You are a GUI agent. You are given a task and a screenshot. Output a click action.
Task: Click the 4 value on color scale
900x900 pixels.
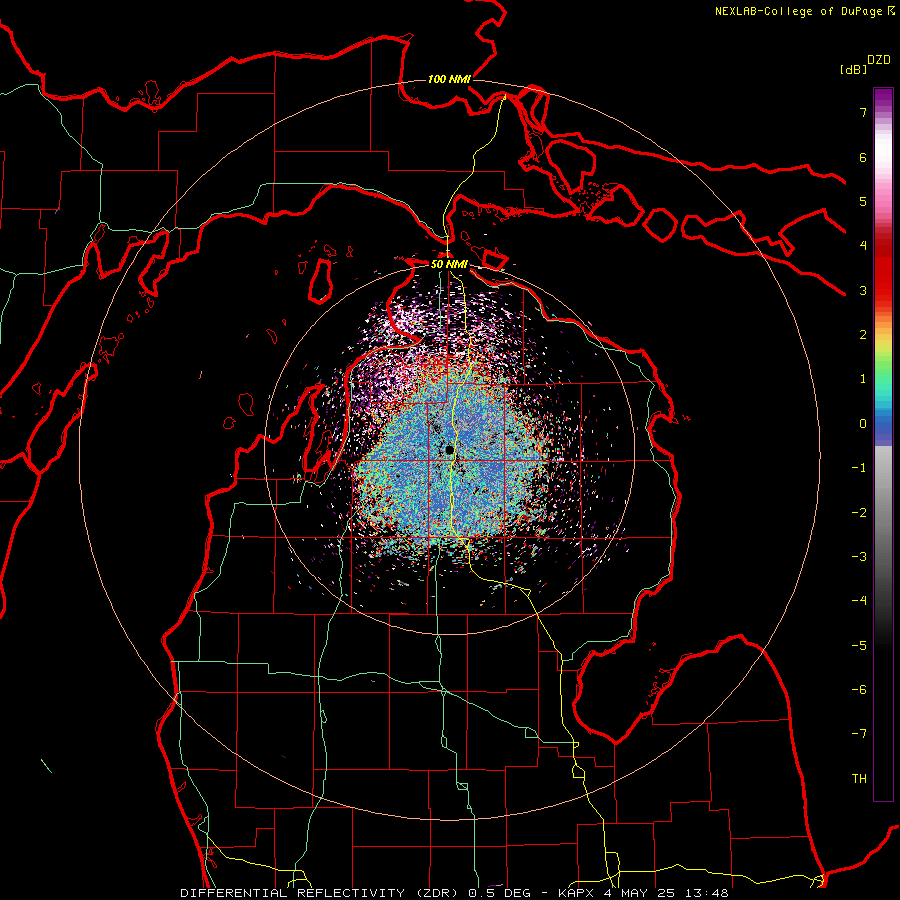click(x=863, y=246)
